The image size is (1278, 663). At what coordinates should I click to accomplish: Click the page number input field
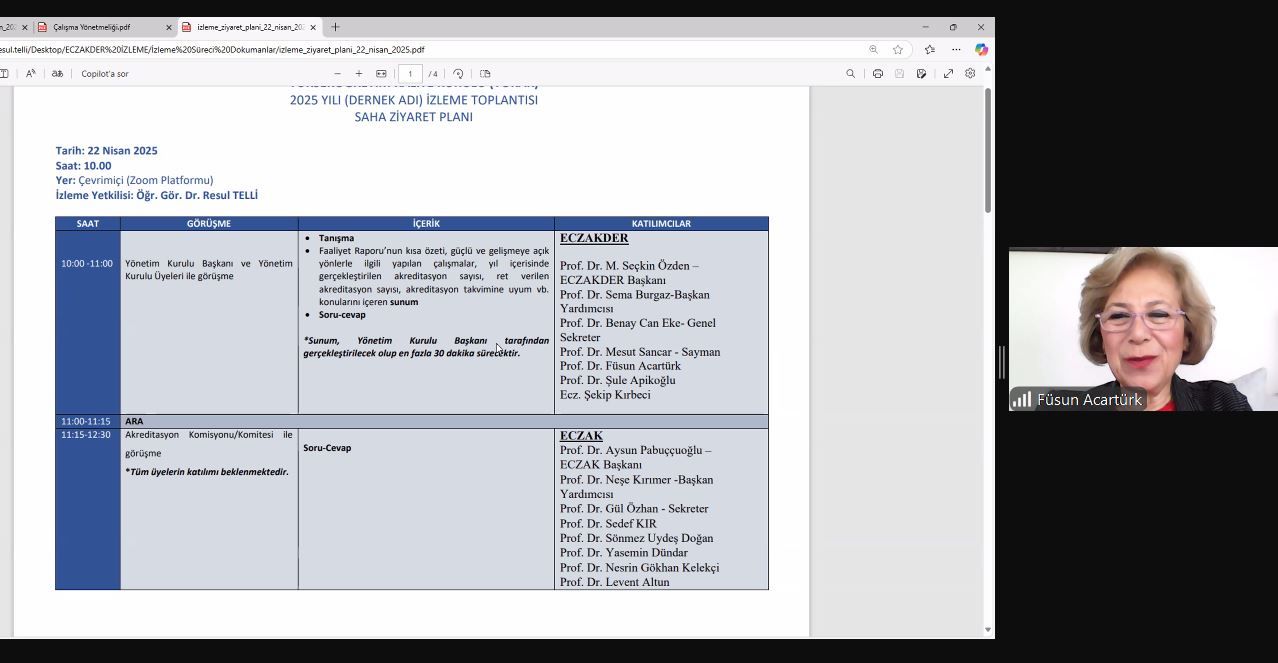(410, 74)
